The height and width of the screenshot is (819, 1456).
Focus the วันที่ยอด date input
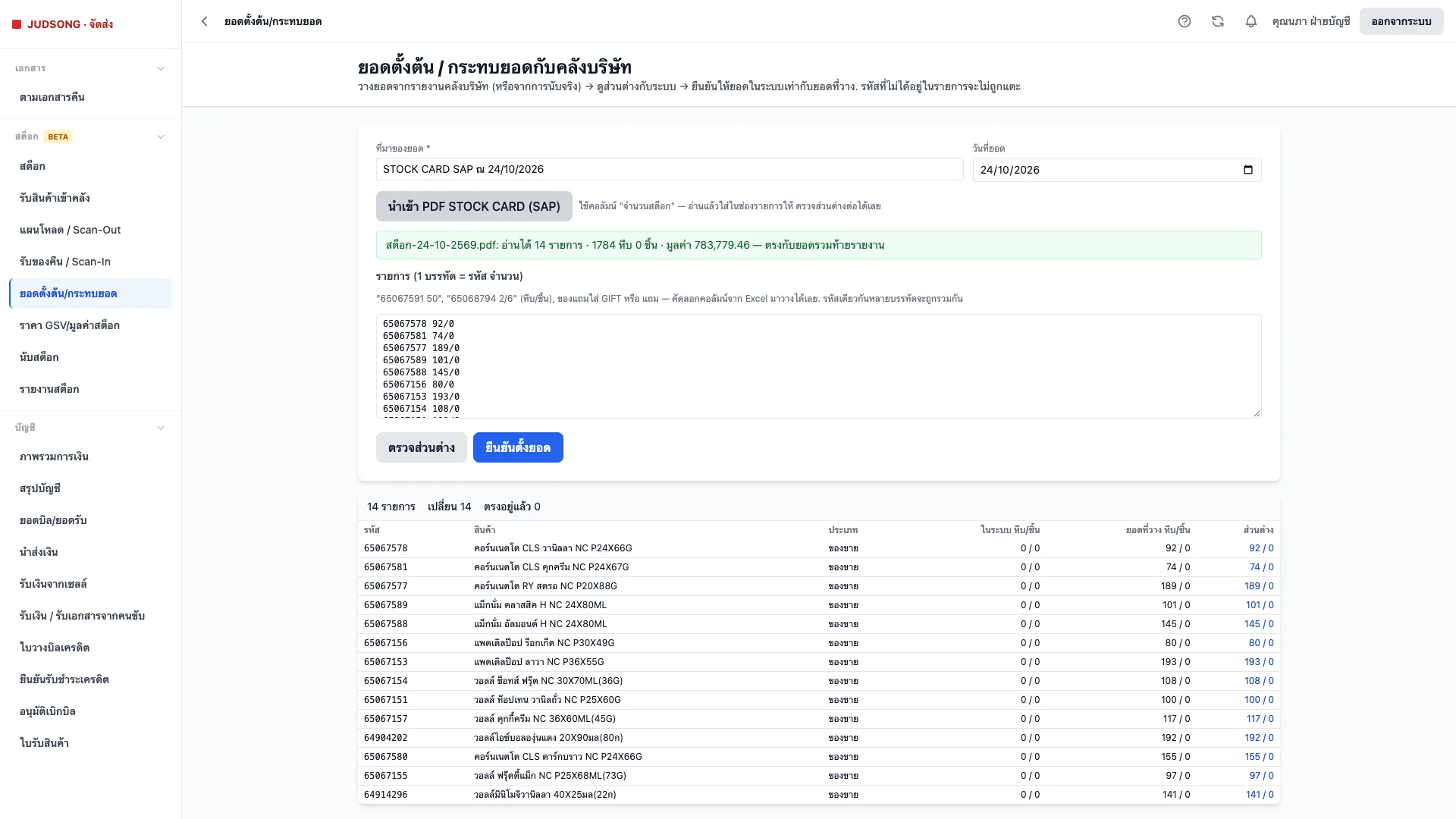pos(1117,170)
